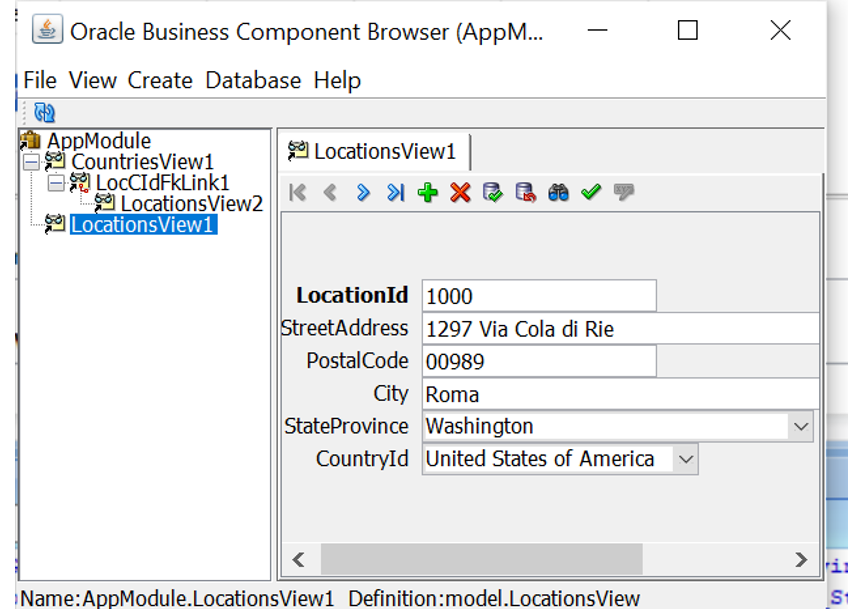
Task: Click the City label
Action: point(391,394)
